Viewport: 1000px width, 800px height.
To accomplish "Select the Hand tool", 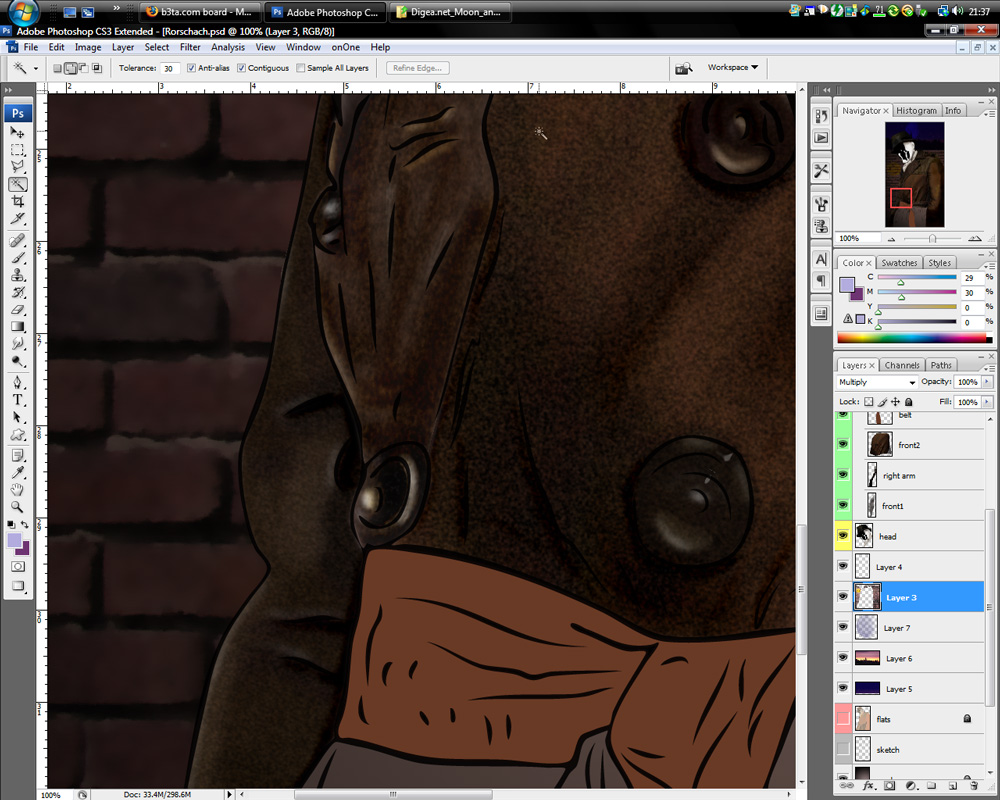I will point(17,490).
